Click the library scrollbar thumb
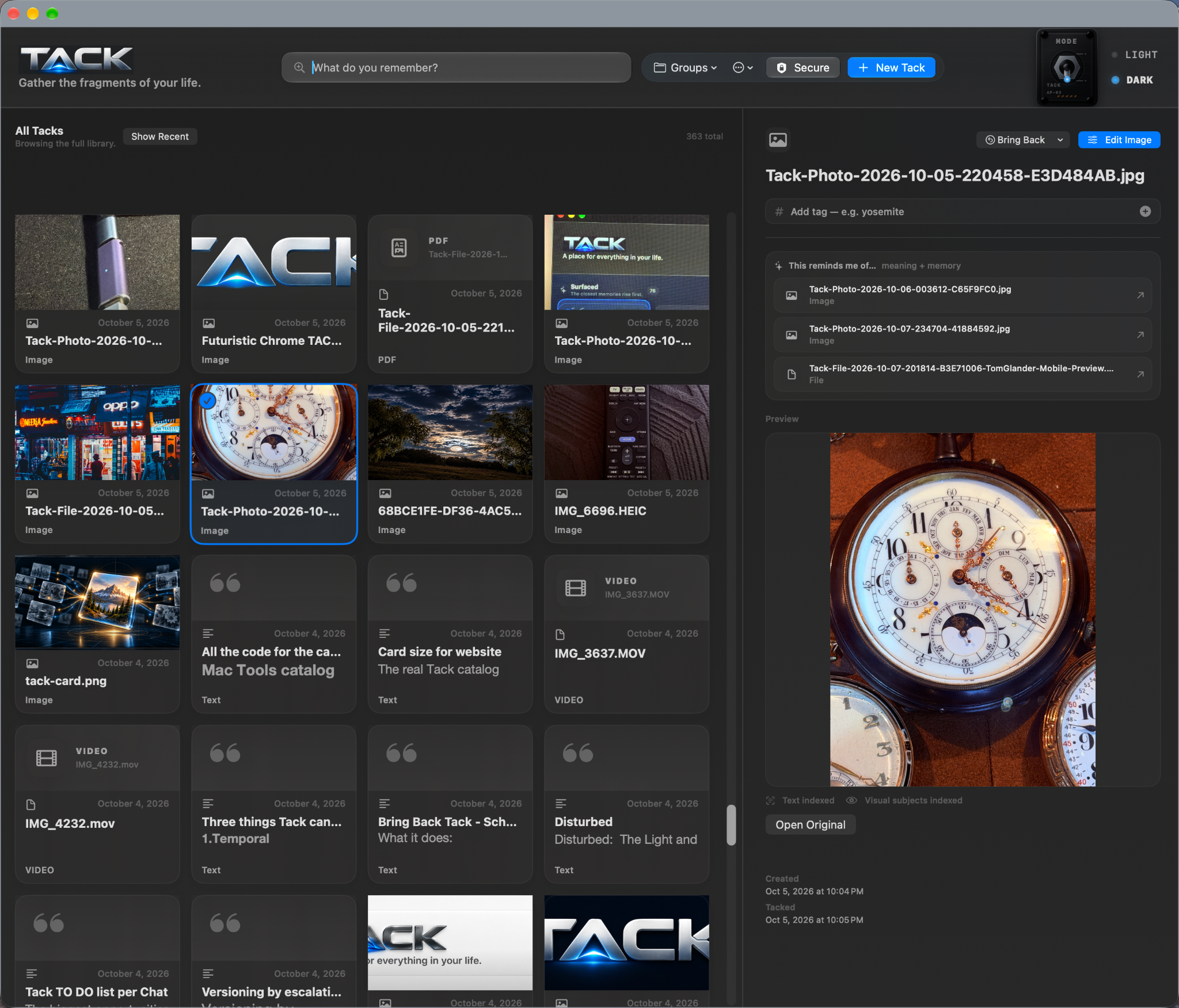This screenshot has height=1008, width=1179. [731, 824]
